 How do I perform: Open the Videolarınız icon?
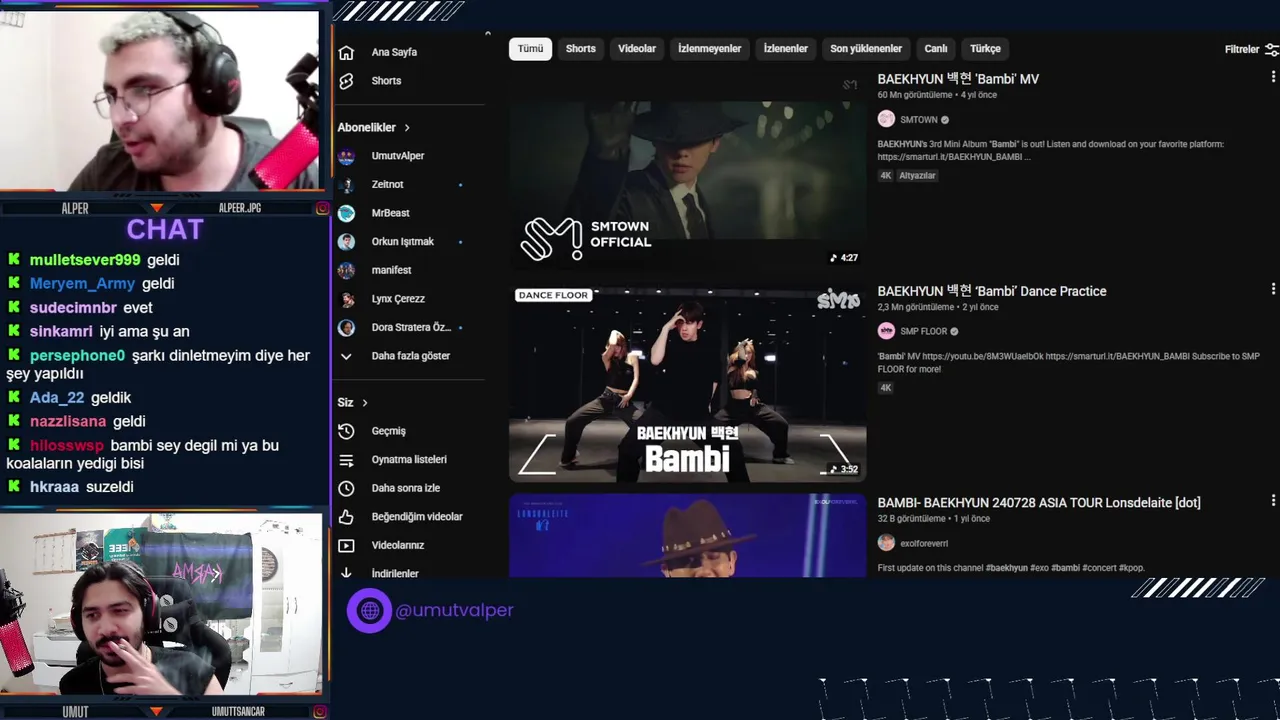pyautogui.click(x=346, y=546)
